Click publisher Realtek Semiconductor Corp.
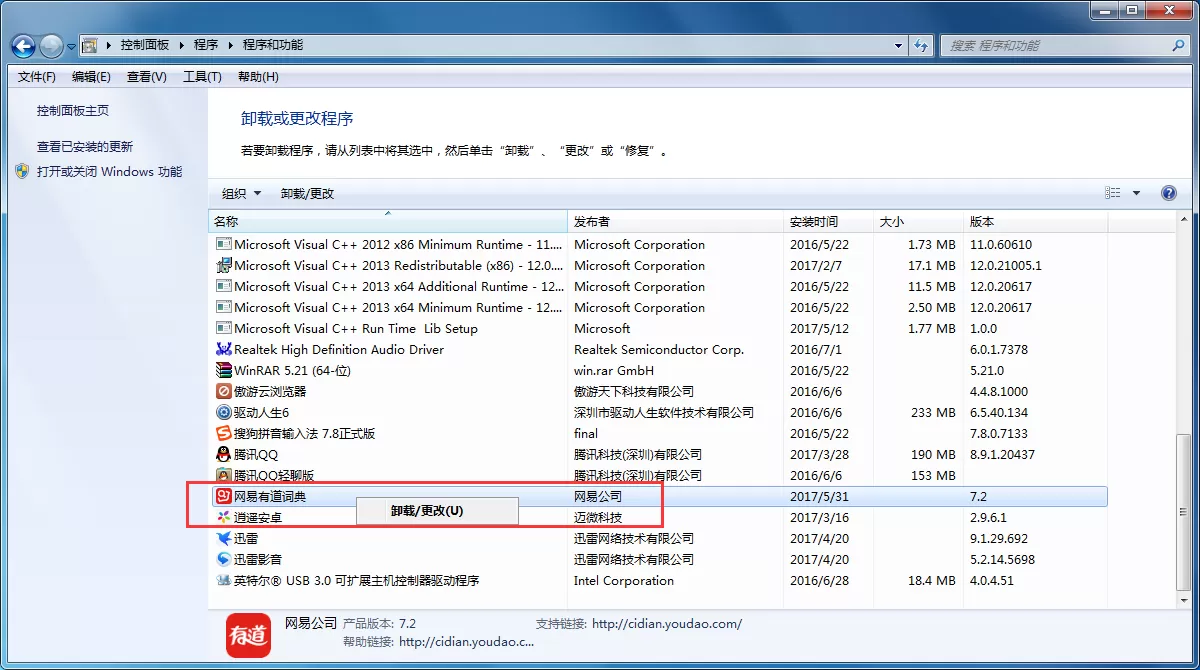 [x=659, y=350]
